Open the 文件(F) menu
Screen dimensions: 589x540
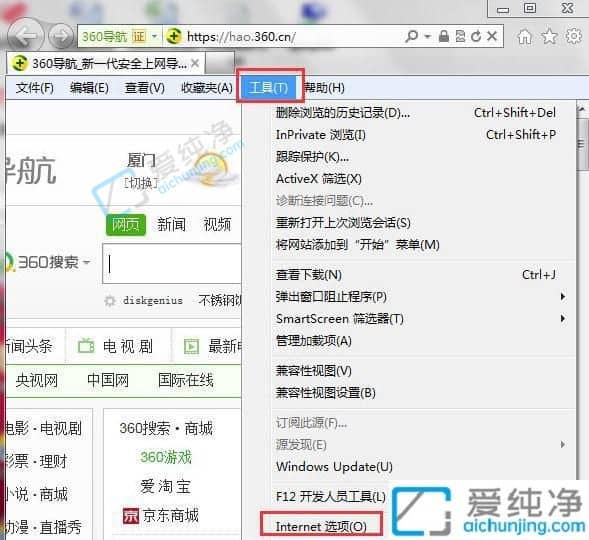[x=34, y=88]
